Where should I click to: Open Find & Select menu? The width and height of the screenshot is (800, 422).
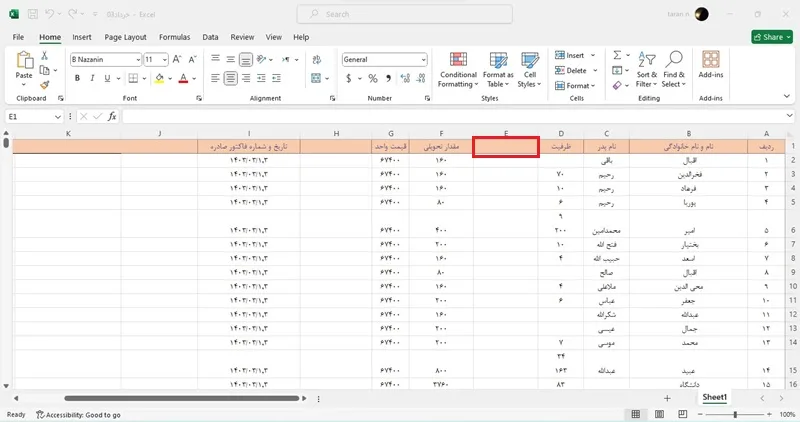(673, 70)
